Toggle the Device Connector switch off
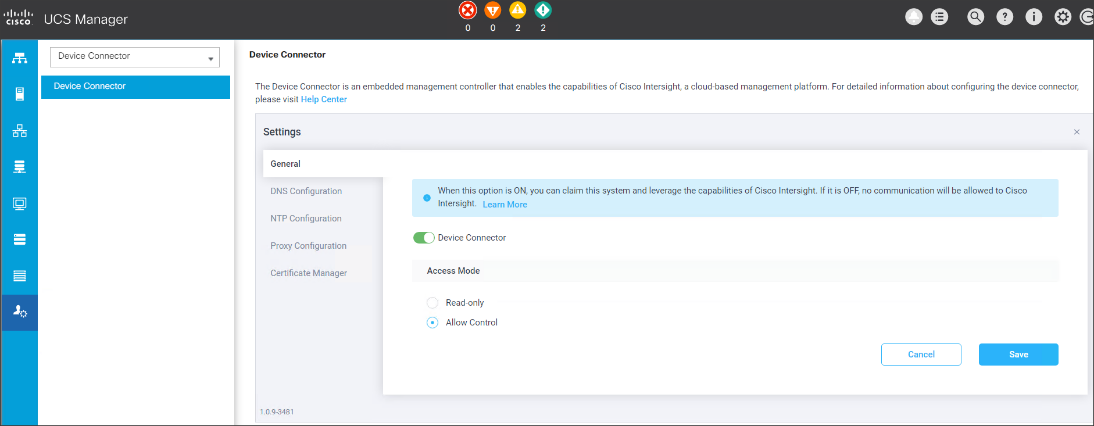This screenshot has height=426, width=1094. (x=424, y=238)
